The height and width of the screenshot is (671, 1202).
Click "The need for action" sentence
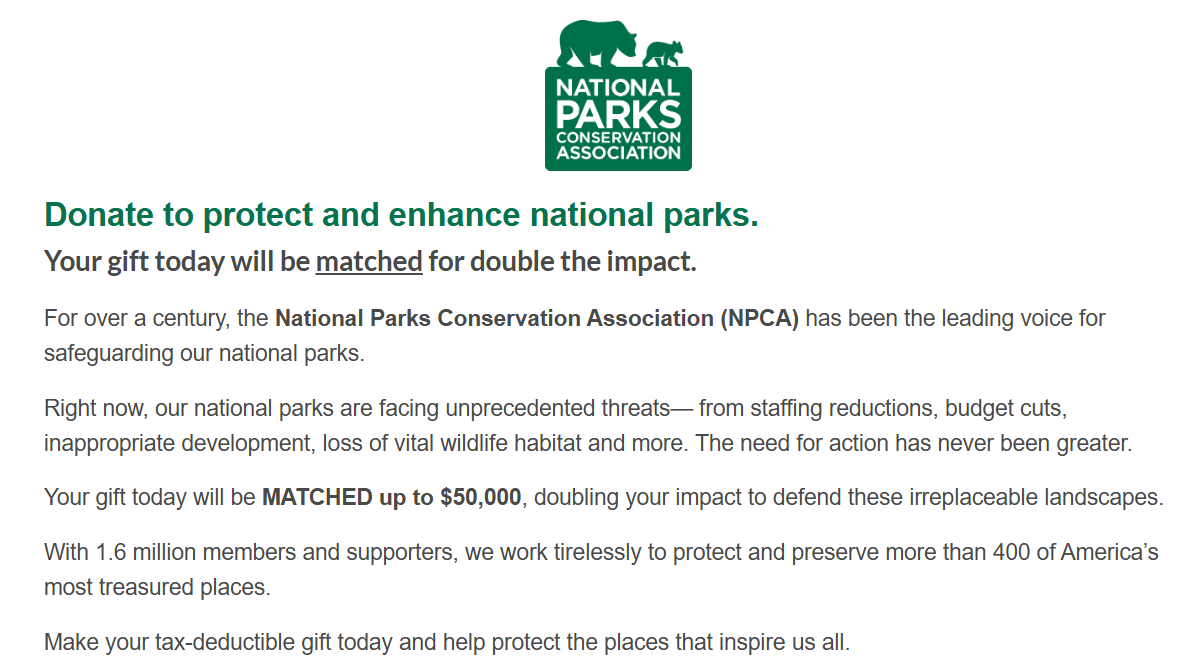pos(913,444)
